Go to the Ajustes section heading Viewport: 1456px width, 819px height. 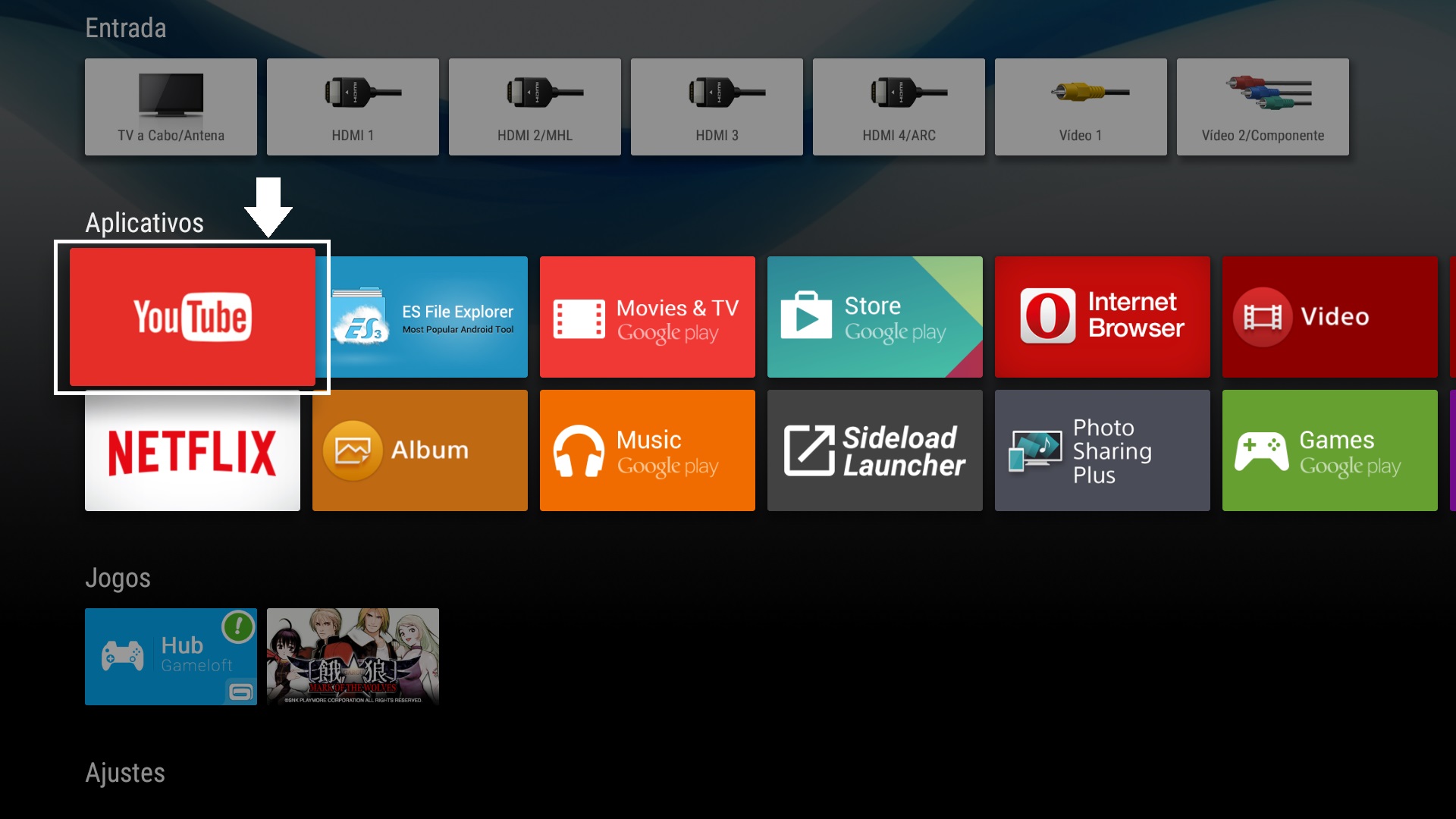pyautogui.click(x=125, y=773)
